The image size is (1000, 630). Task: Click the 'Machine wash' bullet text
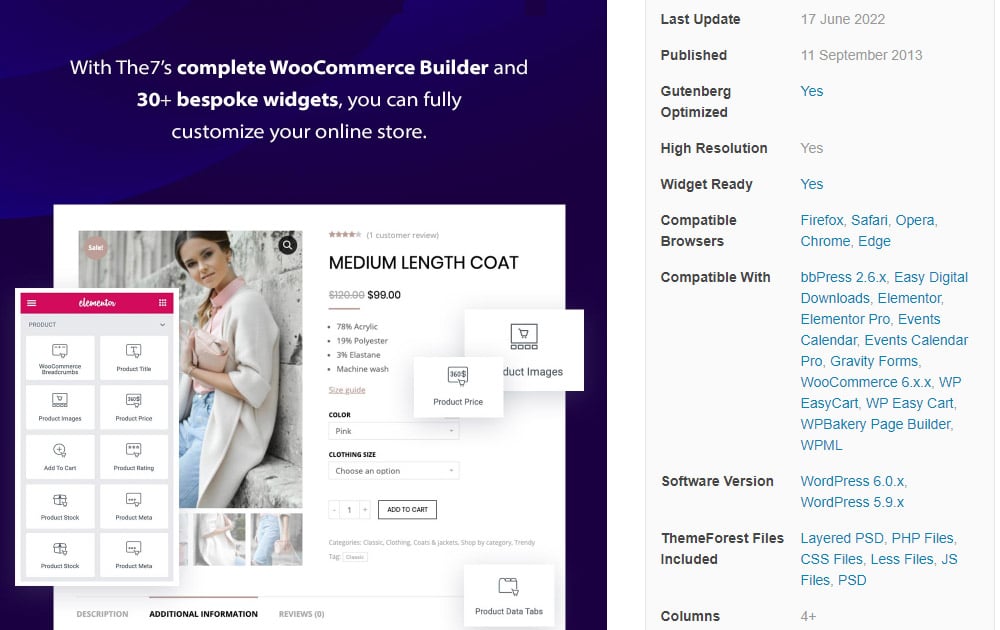(x=362, y=369)
